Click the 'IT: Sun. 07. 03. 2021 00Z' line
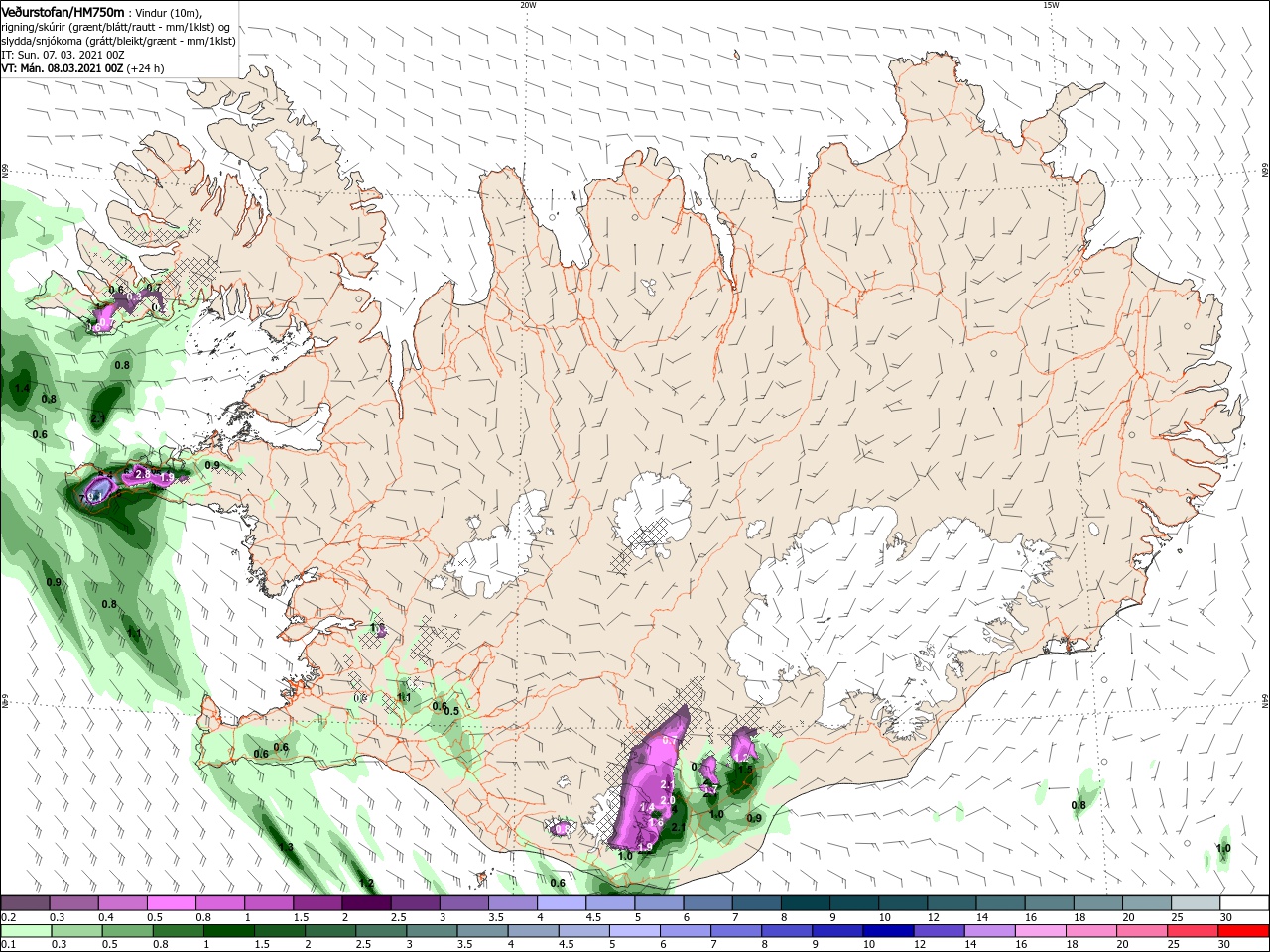The width and height of the screenshot is (1270, 952). coord(62,56)
